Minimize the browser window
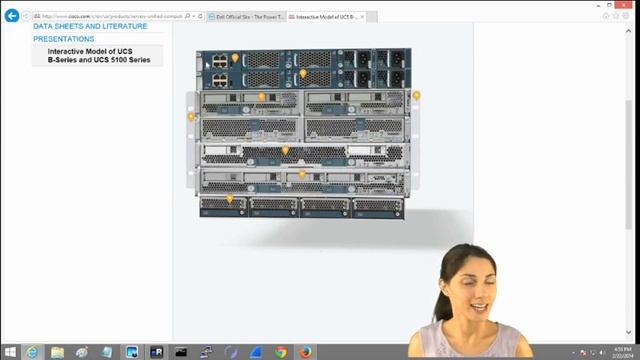The height and width of the screenshot is (360, 640). tap(598, 5)
